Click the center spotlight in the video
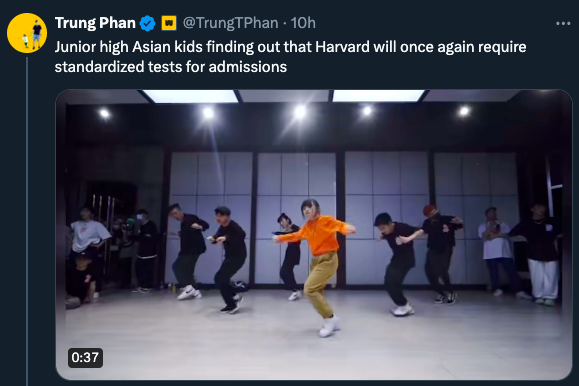The height and width of the screenshot is (386, 579). click(300, 112)
